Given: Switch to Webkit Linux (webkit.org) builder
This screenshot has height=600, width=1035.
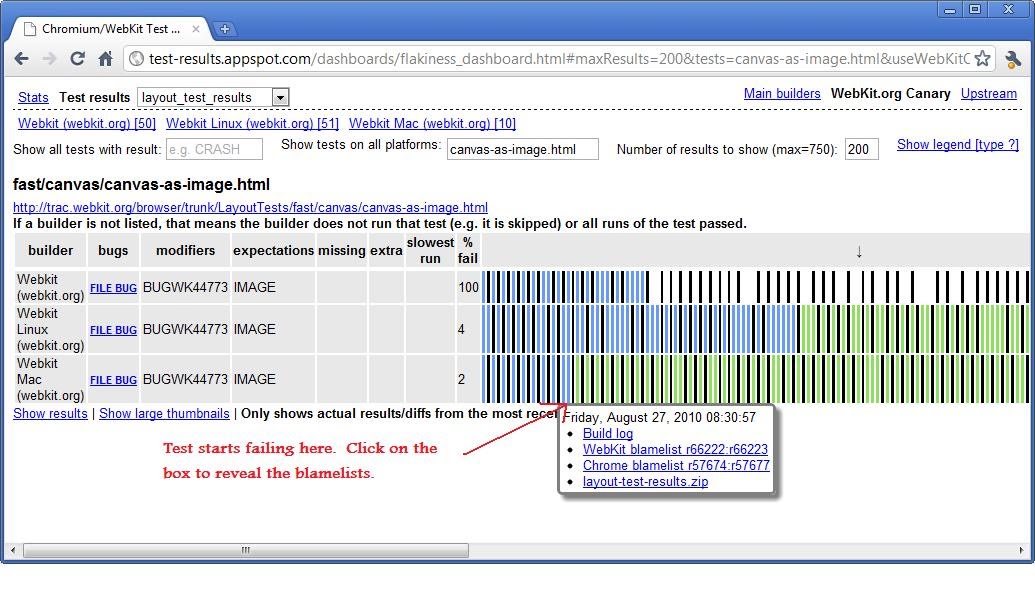Looking at the screenshot, I should coord(252,124).
